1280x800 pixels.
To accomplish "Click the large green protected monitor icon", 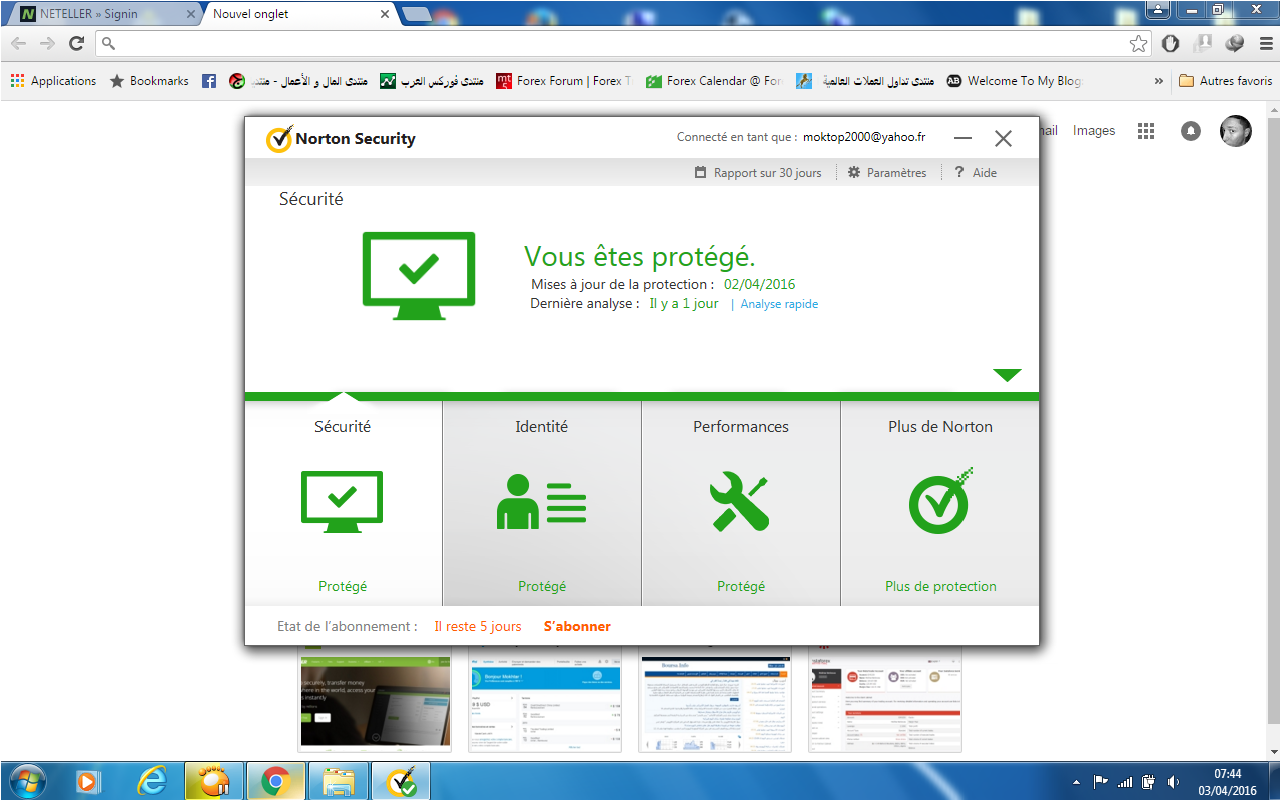I will [418, 275].
